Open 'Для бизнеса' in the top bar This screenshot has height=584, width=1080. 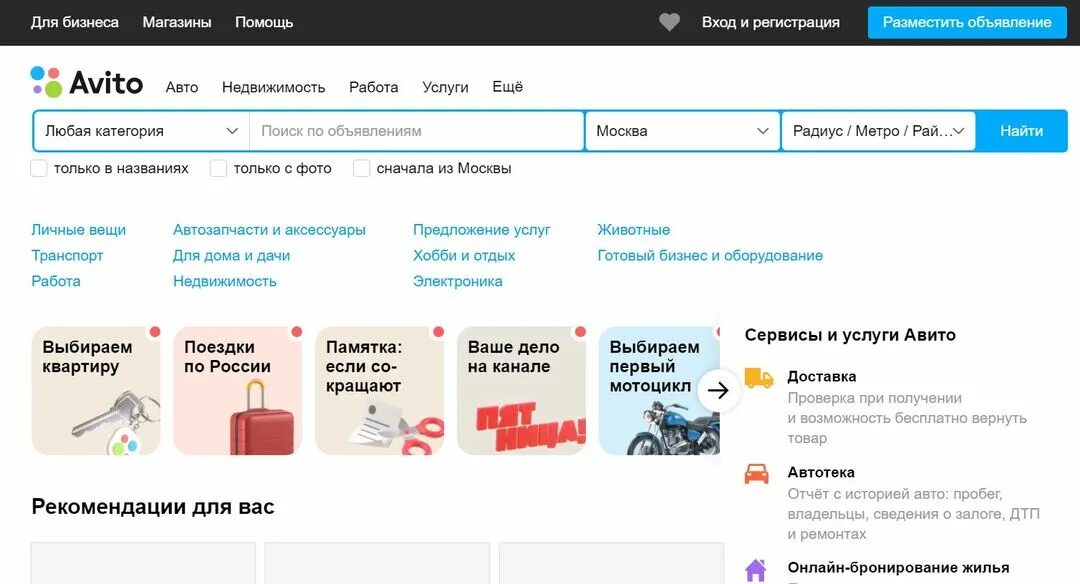74,22
